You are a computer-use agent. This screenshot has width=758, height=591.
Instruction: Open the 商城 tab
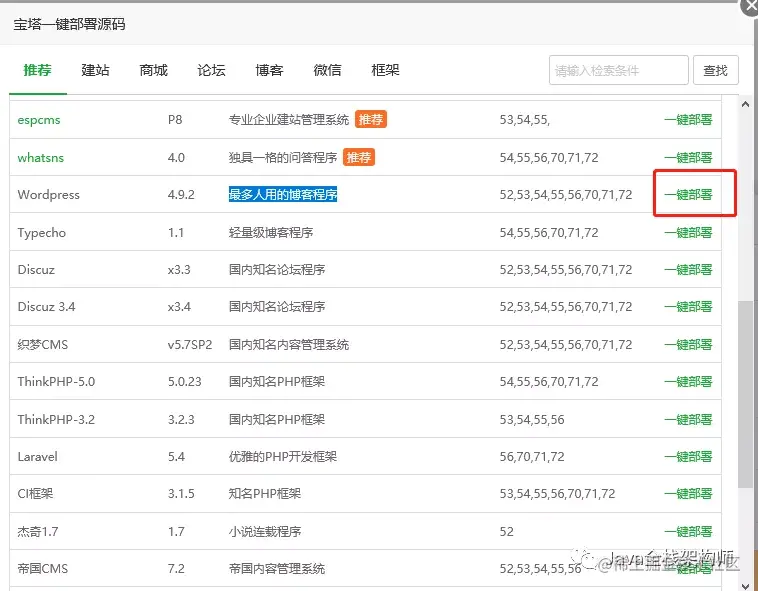pyautogui.click(x=153, y=71)
